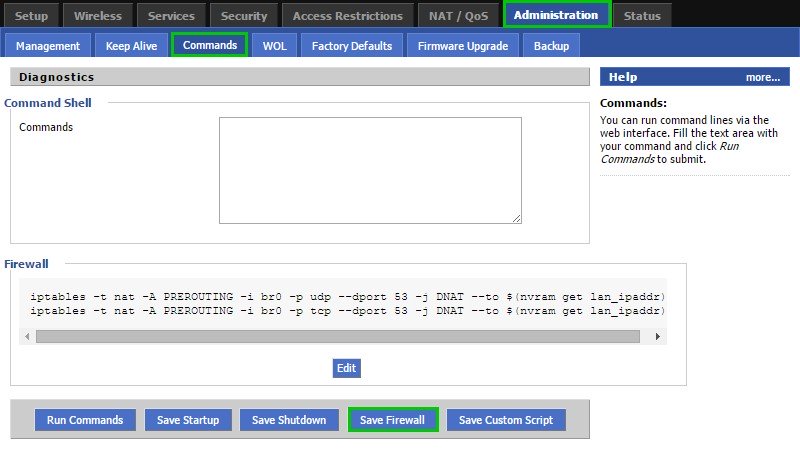Switch to the Wireless tab
This screenshot has width=800, height=449.
pyautogui.click(x=98, y=15)
